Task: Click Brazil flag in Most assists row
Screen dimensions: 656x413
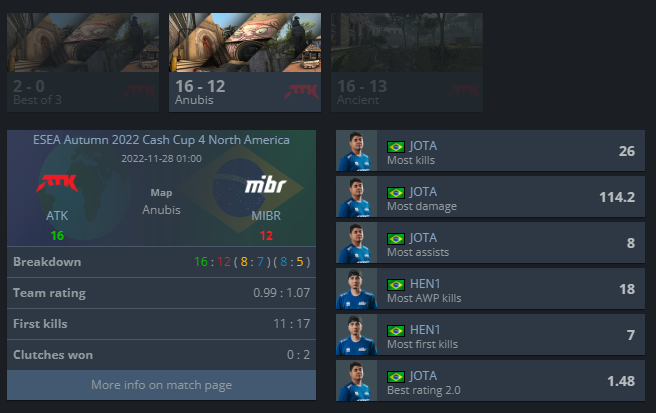Action: (x=396, y=239)
